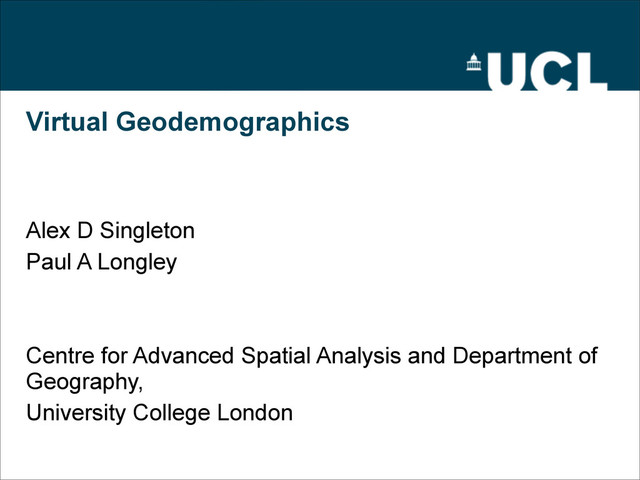
Task: Click the word "Virtual" in the title
Action: pyautogui.click(x=67, y=123)
